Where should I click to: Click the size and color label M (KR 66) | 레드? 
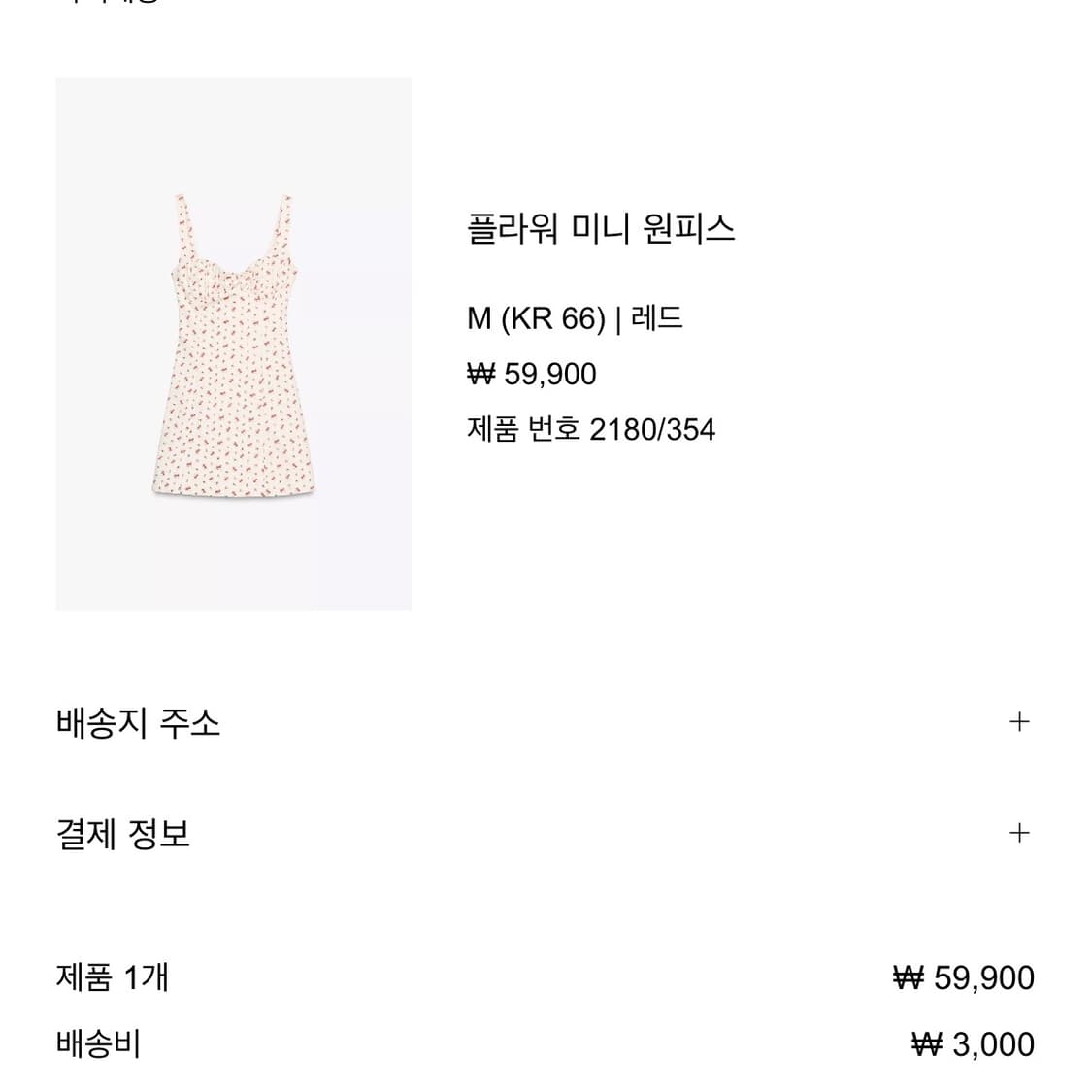click(576, 317)
